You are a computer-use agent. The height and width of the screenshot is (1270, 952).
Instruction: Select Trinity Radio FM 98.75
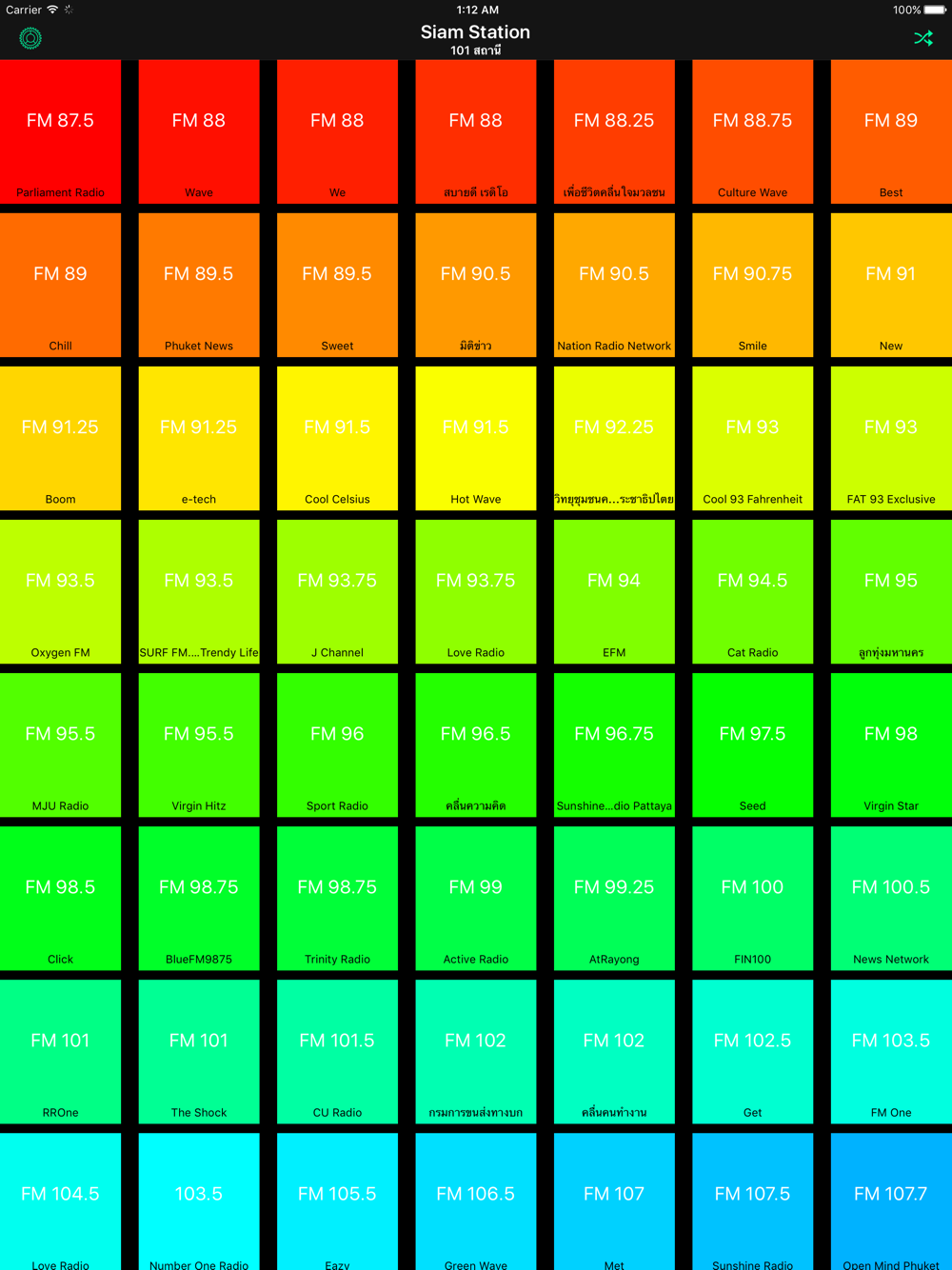click(337, 898)
